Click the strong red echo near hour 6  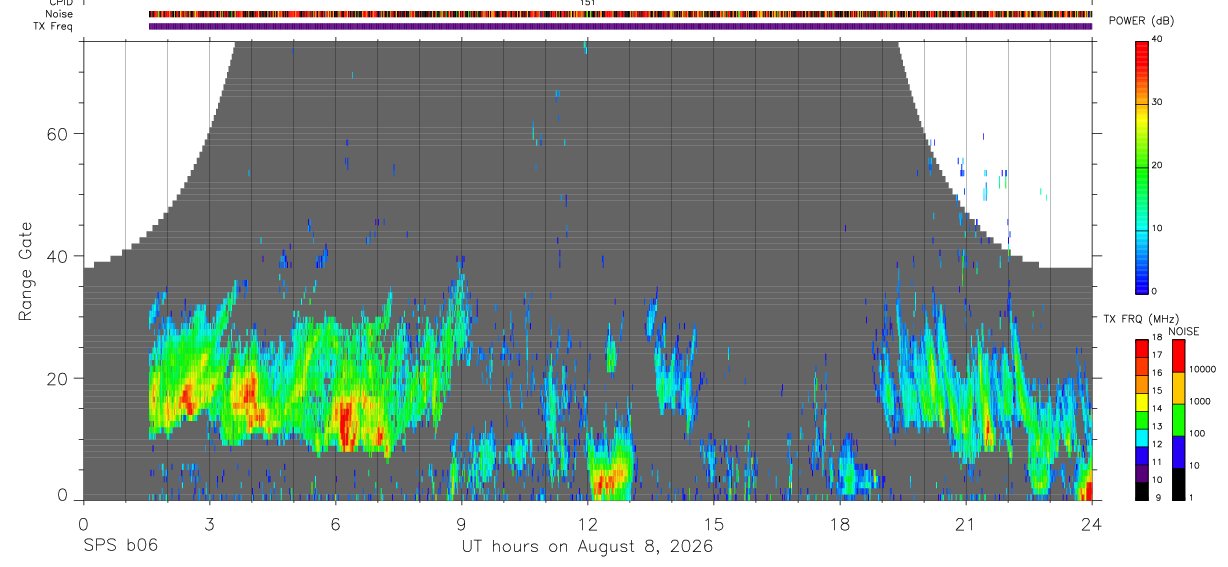(x=347, y=422)
